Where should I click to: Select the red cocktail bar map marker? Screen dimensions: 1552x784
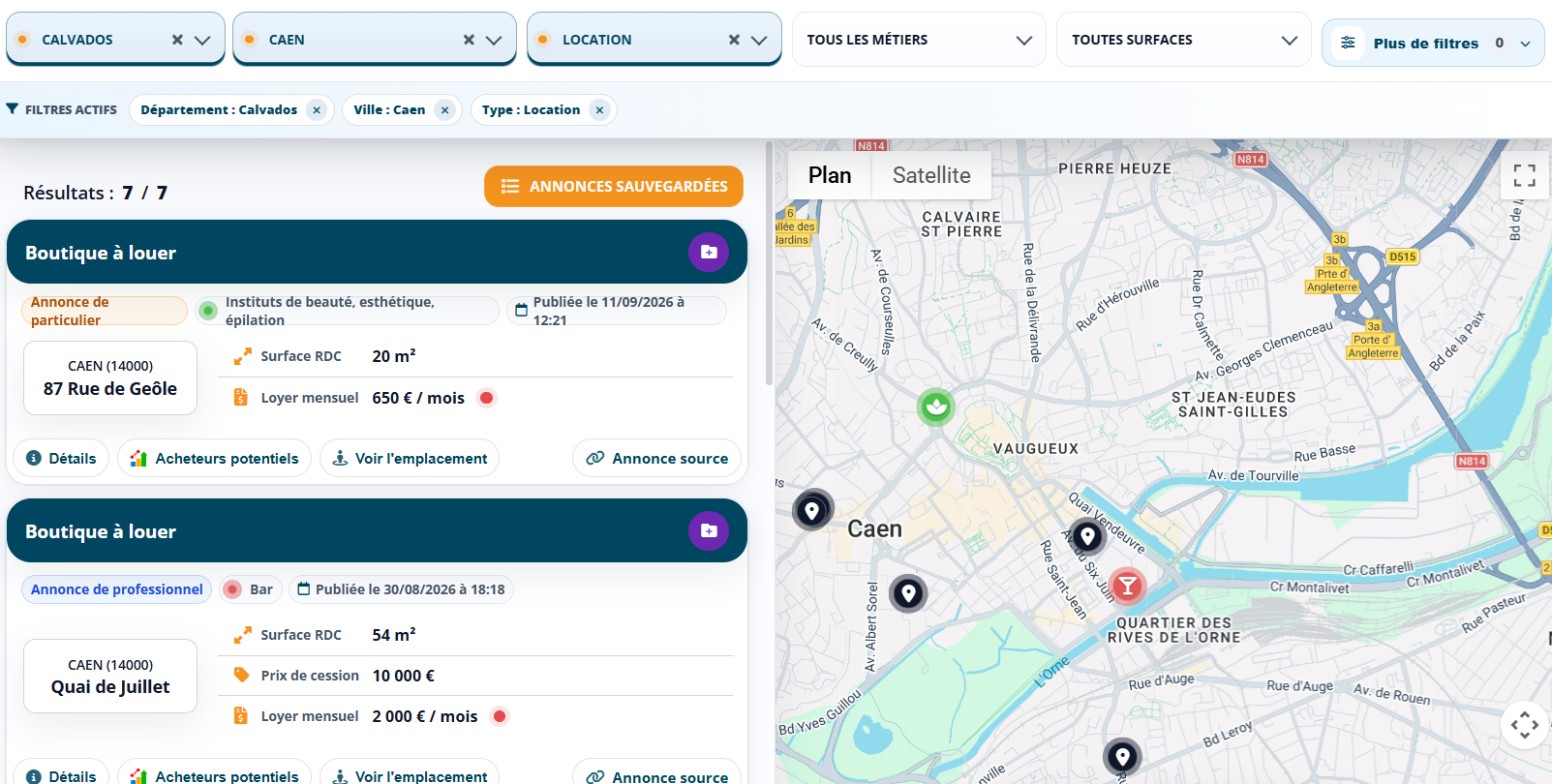1127,586
